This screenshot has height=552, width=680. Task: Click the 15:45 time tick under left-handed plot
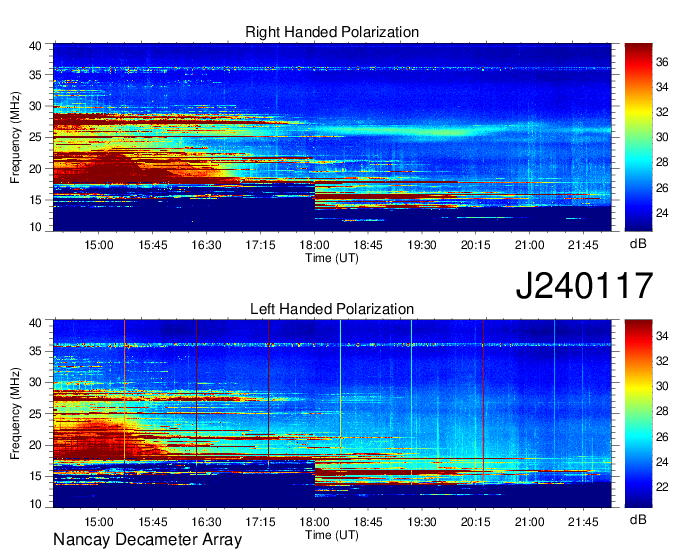(x=153, y=521)
